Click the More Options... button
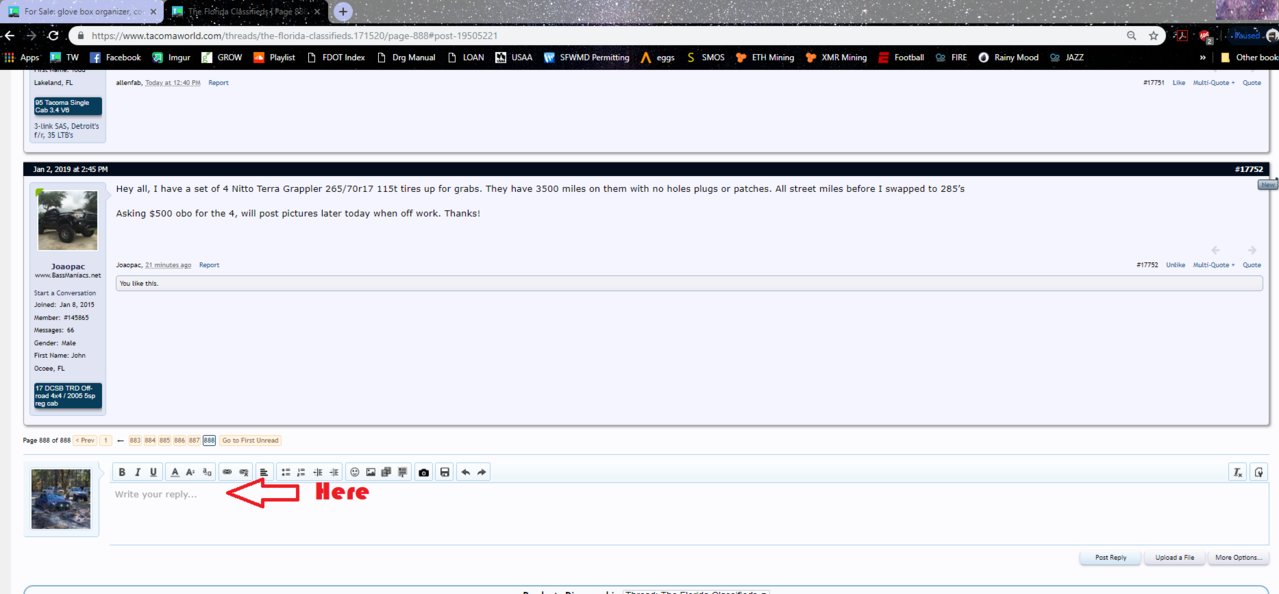The width and height of the screenshot is (1279, 594). [x=1239, y=557]
